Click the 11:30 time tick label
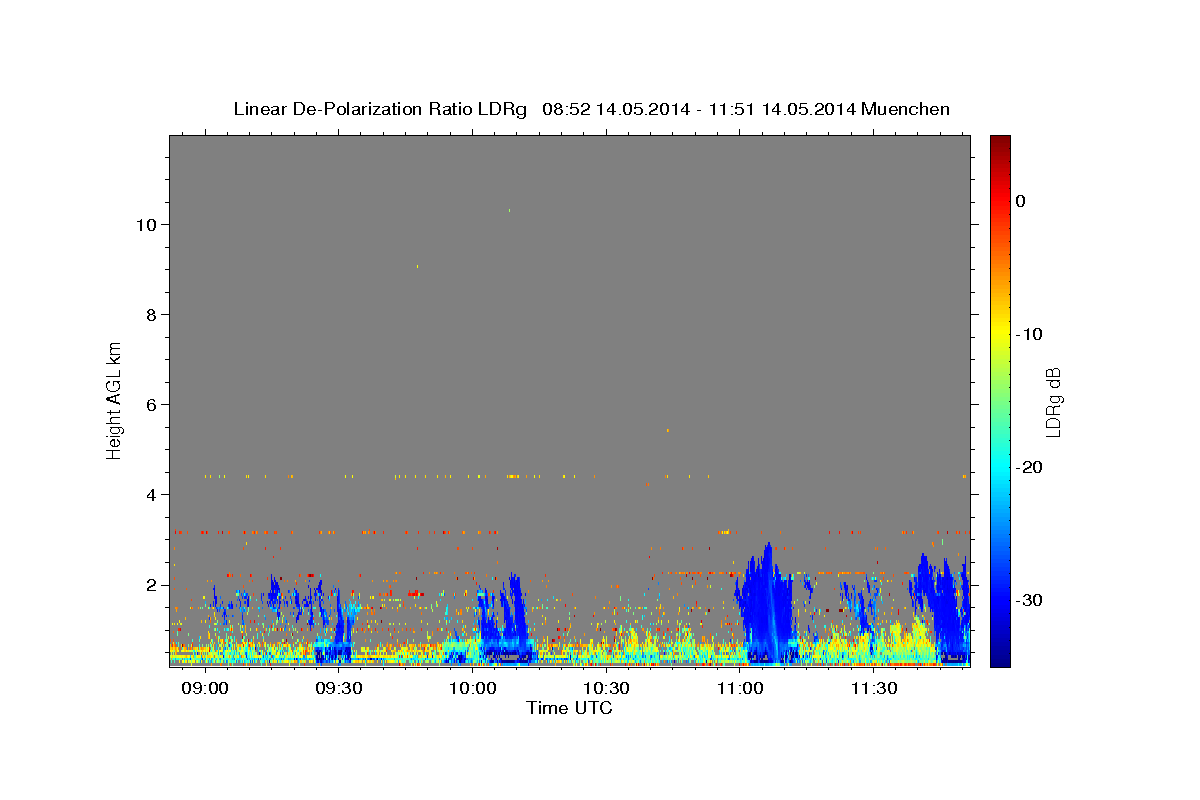Image resolution: width=1200 pixels, height=800 pixels. [x=873, y=689]
